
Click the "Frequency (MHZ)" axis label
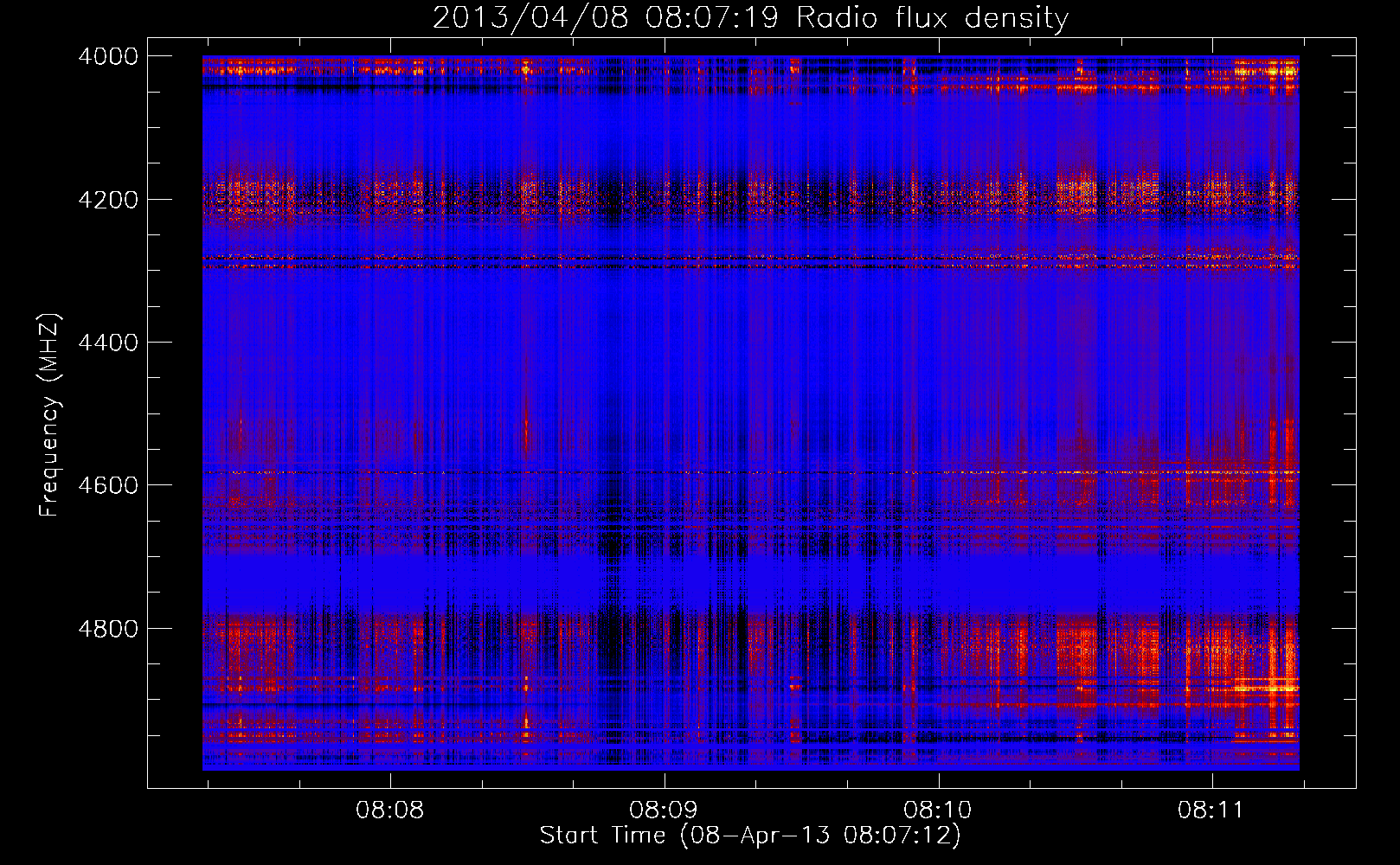point(49,415)
